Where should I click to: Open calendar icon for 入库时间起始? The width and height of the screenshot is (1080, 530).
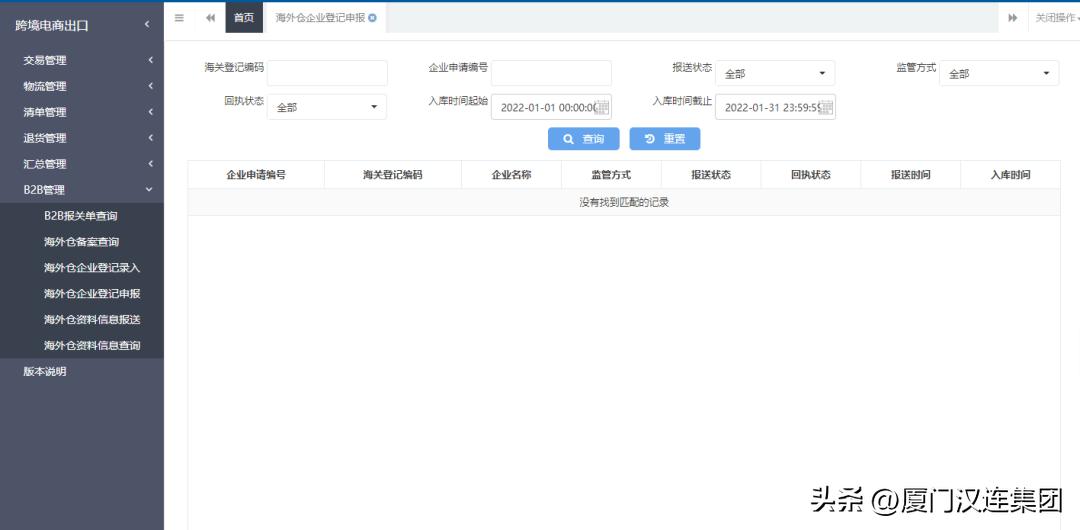pyautogui.click(x=602, y=107)
